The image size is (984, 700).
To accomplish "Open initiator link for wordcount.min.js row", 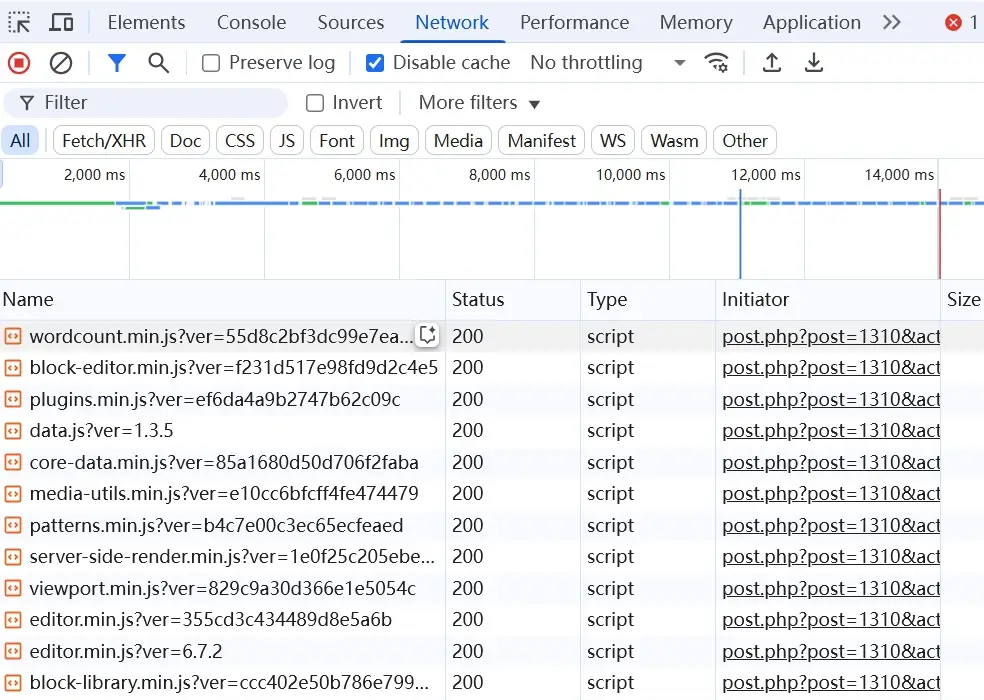I will tap(831, 337).
